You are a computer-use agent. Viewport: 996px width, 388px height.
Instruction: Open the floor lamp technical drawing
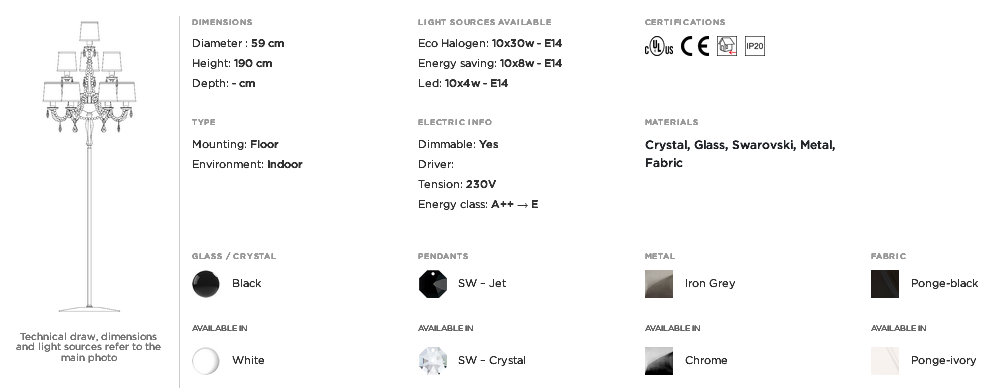[x=89, y=166]
